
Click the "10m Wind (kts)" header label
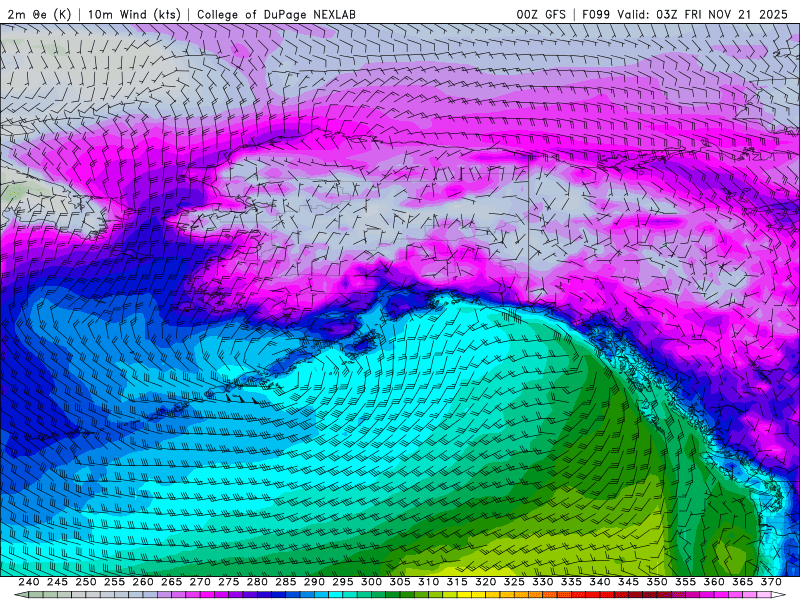[134, 14]
